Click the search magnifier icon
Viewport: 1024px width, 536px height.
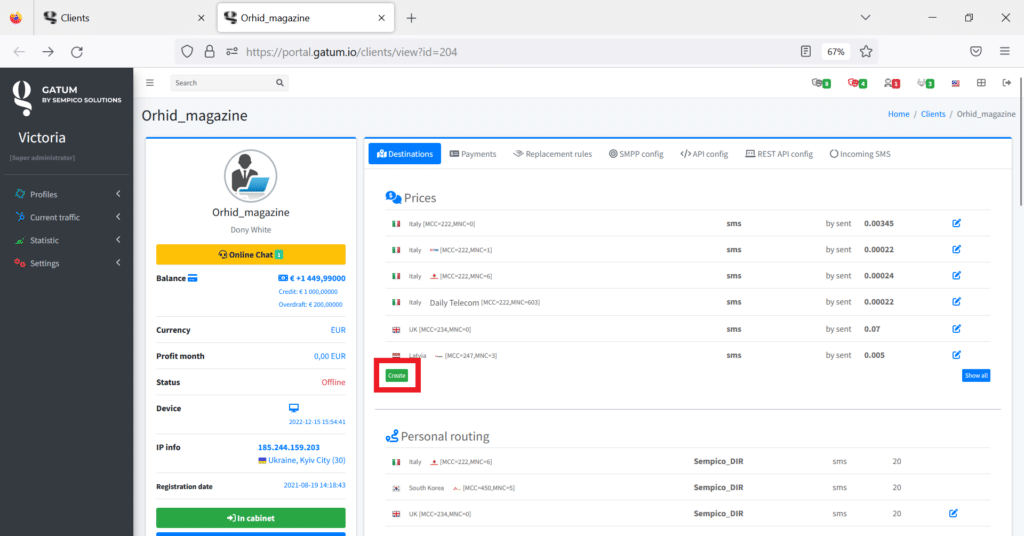pyautogui.click(x=280, y=83)
